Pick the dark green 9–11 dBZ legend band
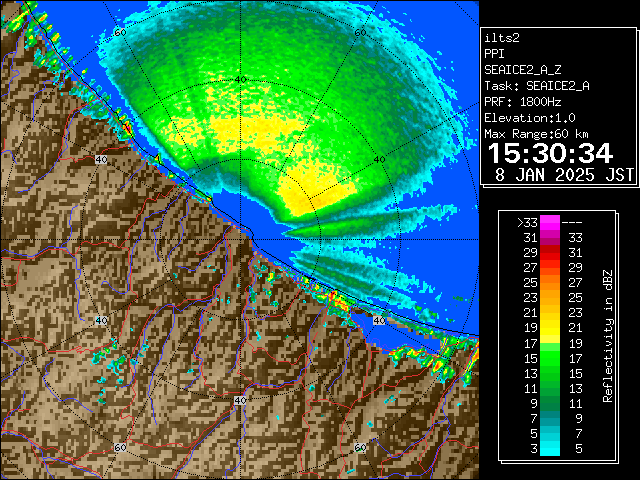640x480 pixels. click(550, 403)
